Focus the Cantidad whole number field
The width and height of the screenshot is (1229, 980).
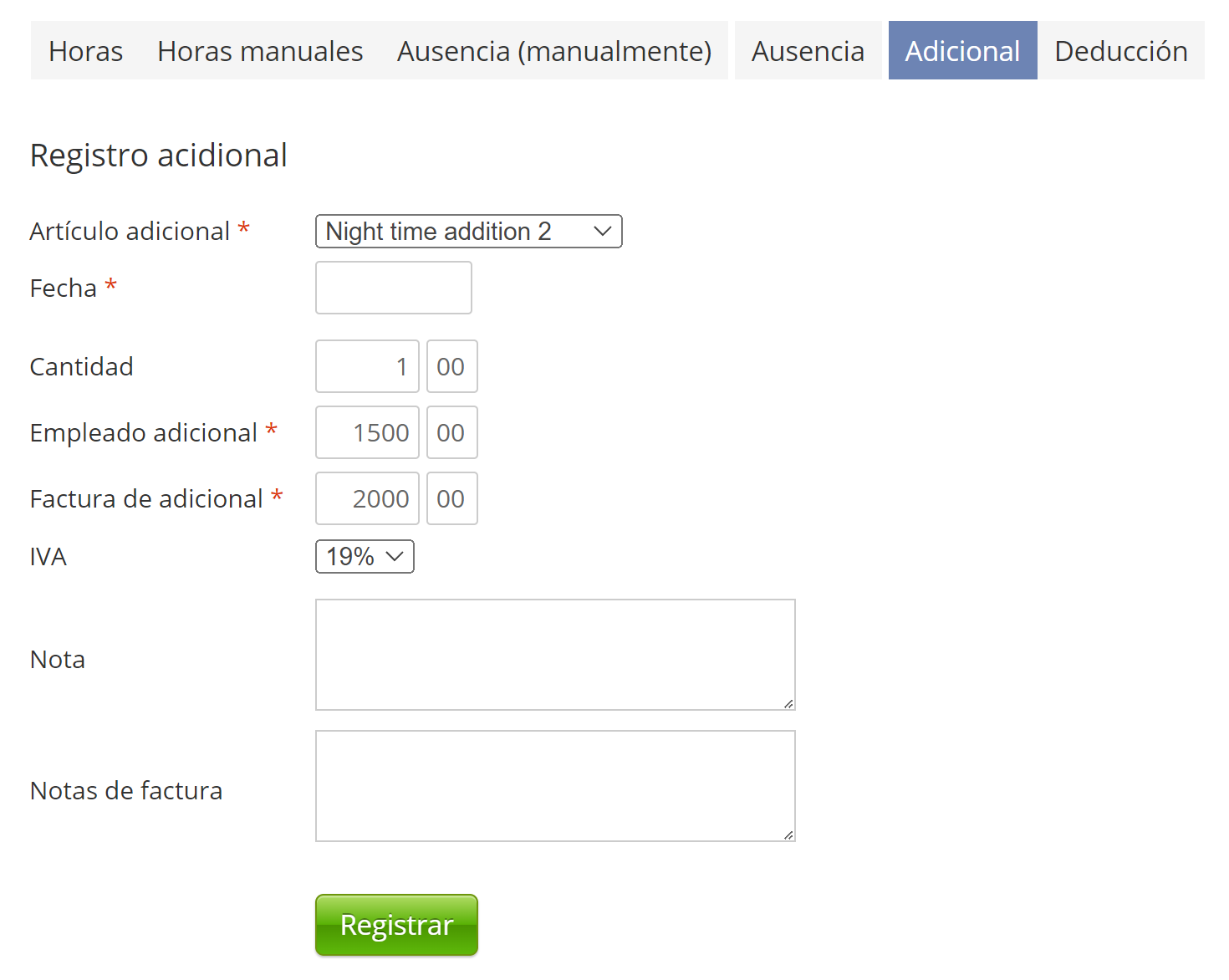(x=367, y=366)
